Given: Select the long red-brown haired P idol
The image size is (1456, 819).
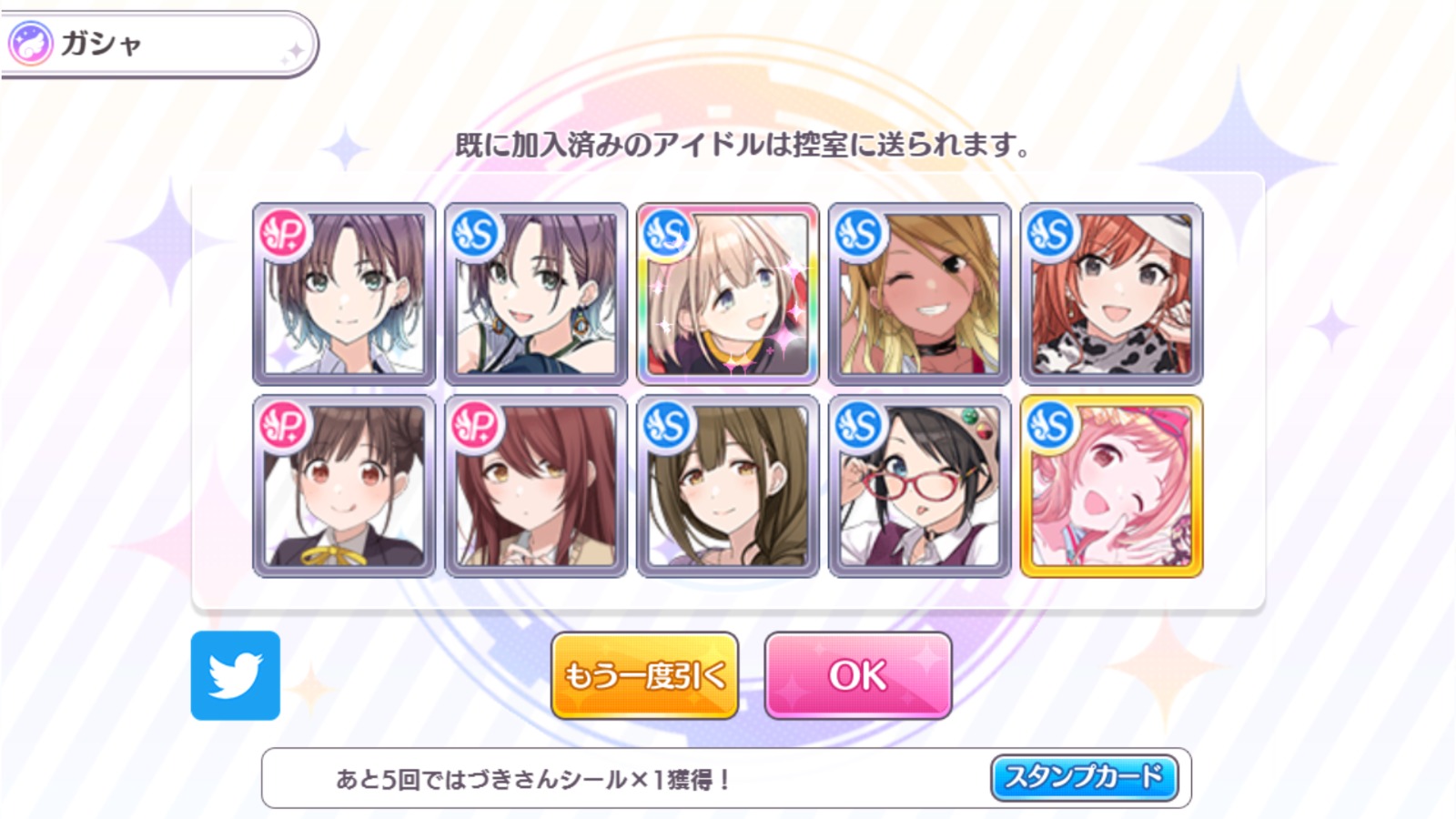Looking at the screenshot, I should pos(535,486).
